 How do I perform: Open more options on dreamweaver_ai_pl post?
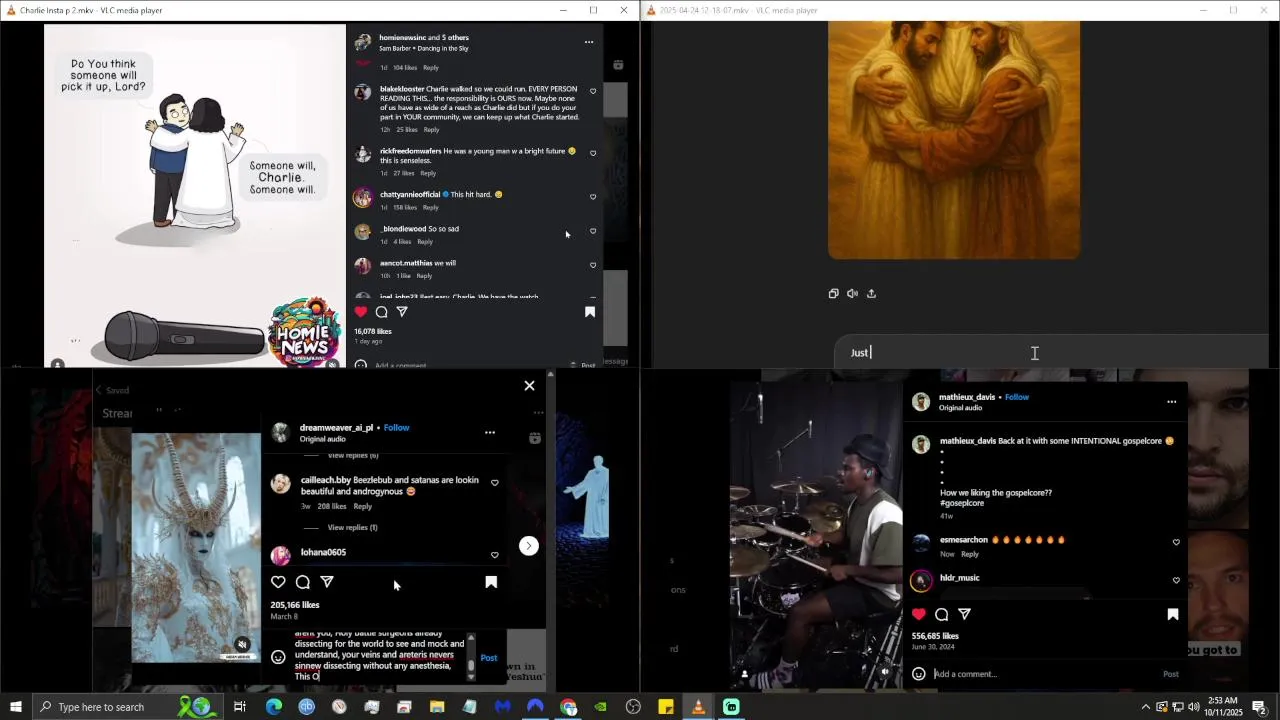[490, 433]
